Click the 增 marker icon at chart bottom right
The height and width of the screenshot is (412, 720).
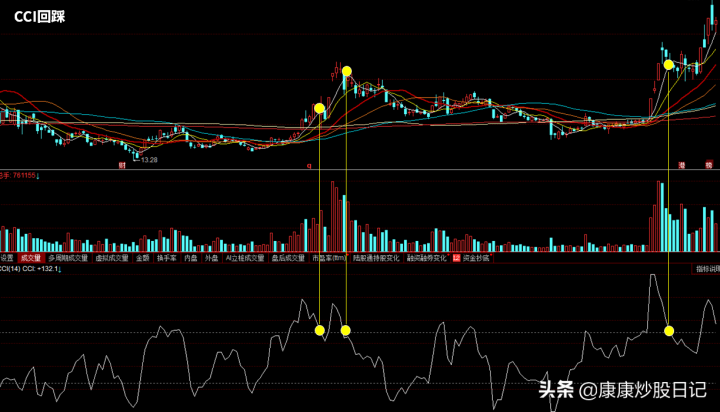pos(682,164)
